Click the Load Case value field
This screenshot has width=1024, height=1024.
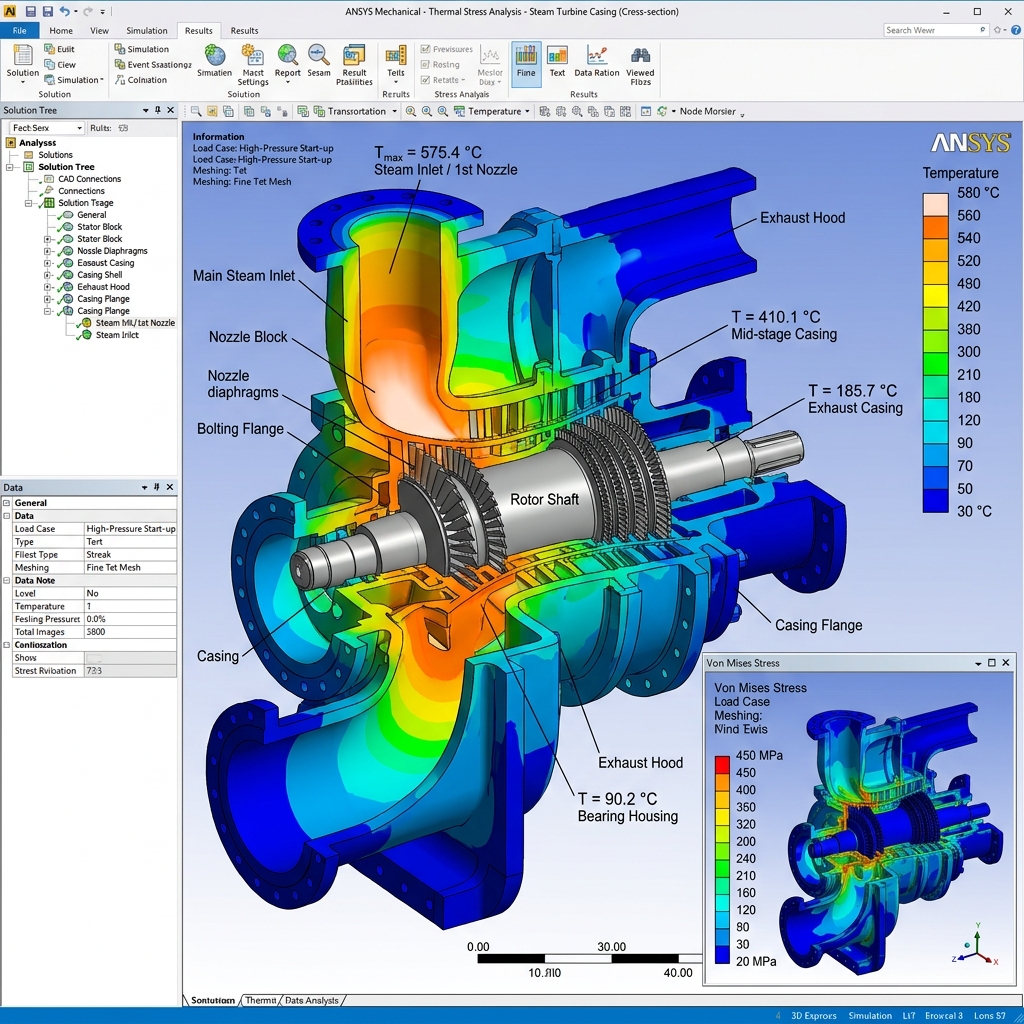(x=131, y=529)
